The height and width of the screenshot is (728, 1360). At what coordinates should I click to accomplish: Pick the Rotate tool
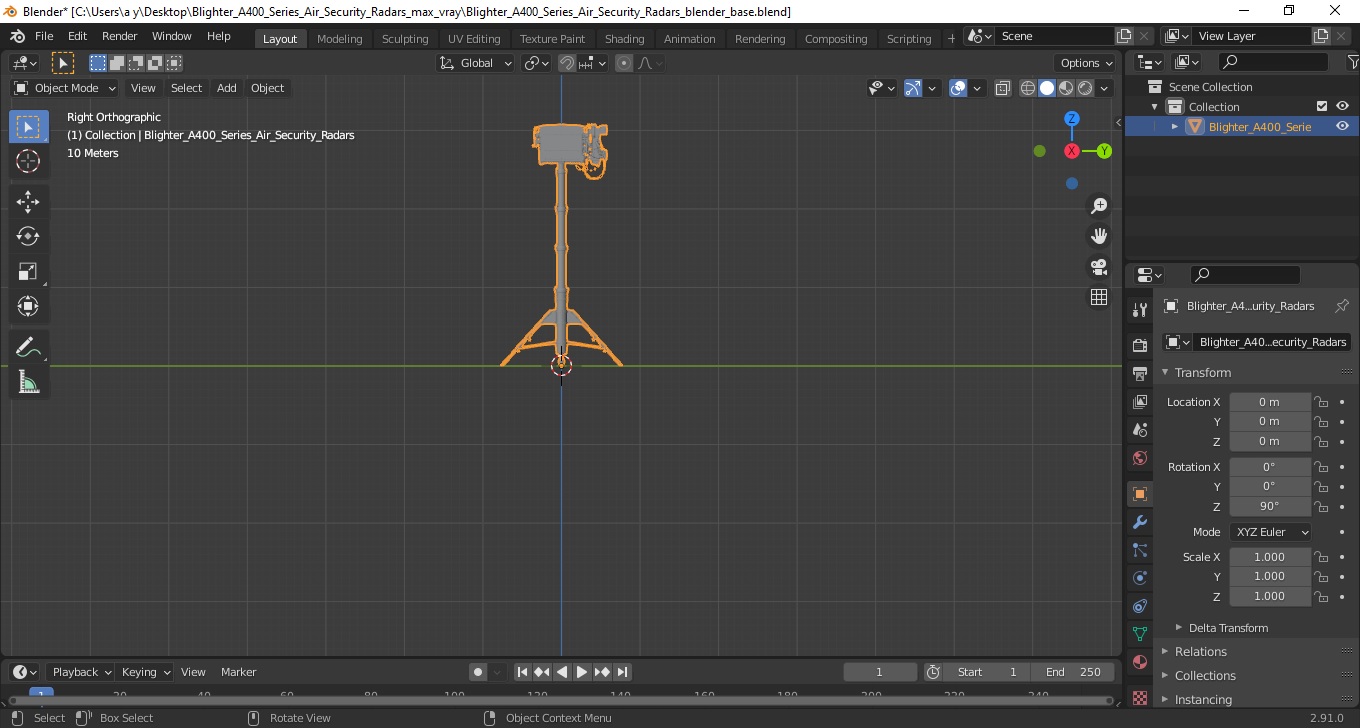click(x=28, y=236)
